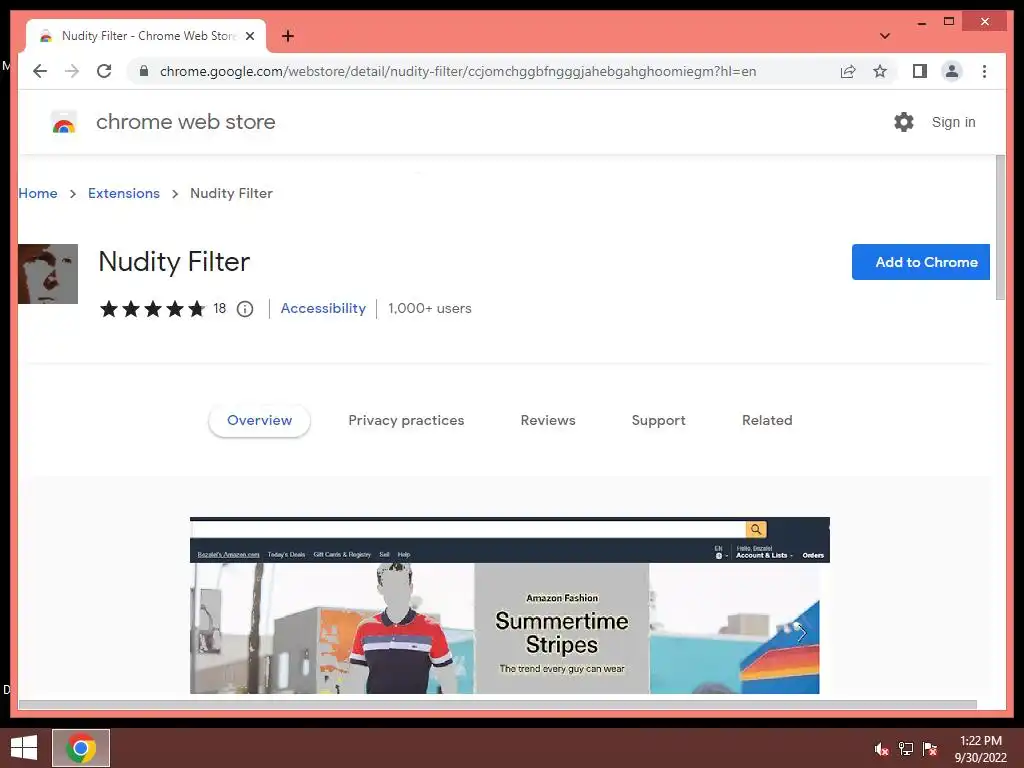Viewport: 1024px width, 768px height.
Task: Click the padlock site info icon
Action: point(144,71)
